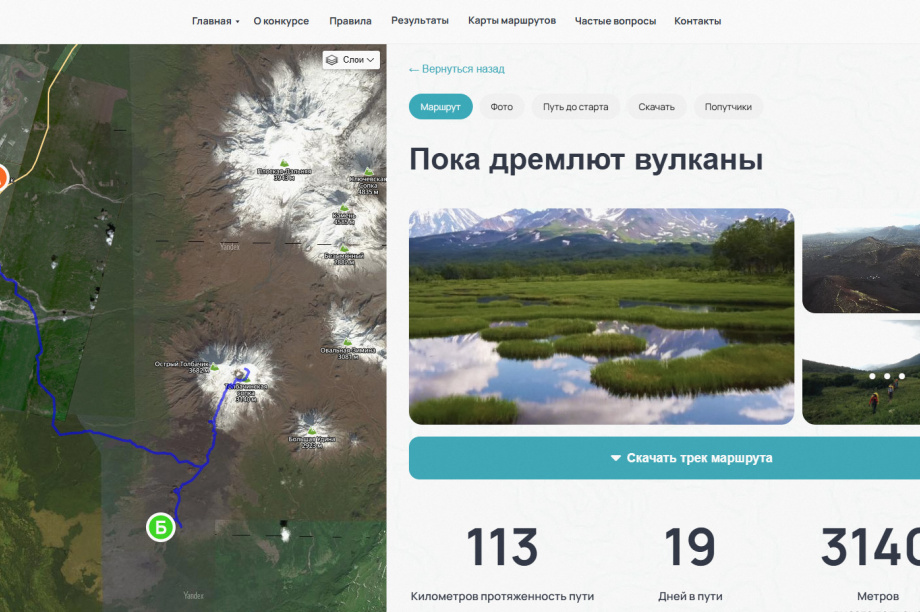The image size is (920, 612).
Task: Click the triangle arrow in the download track button
Action: click(615, 458)
